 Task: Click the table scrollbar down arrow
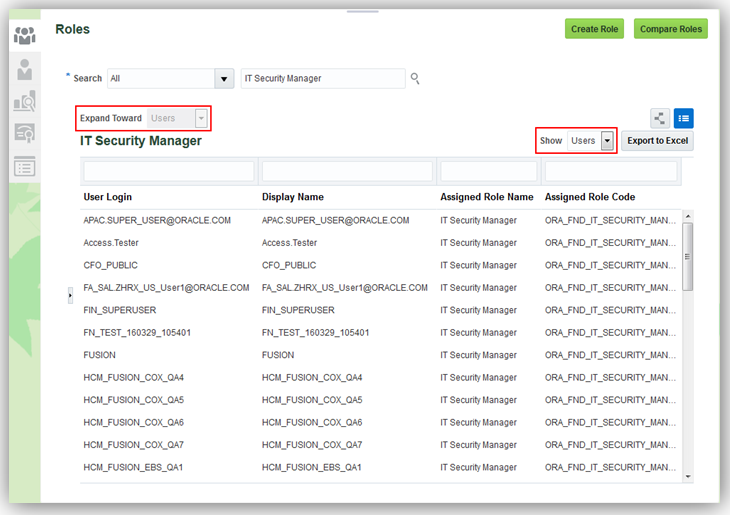point(688,477)
